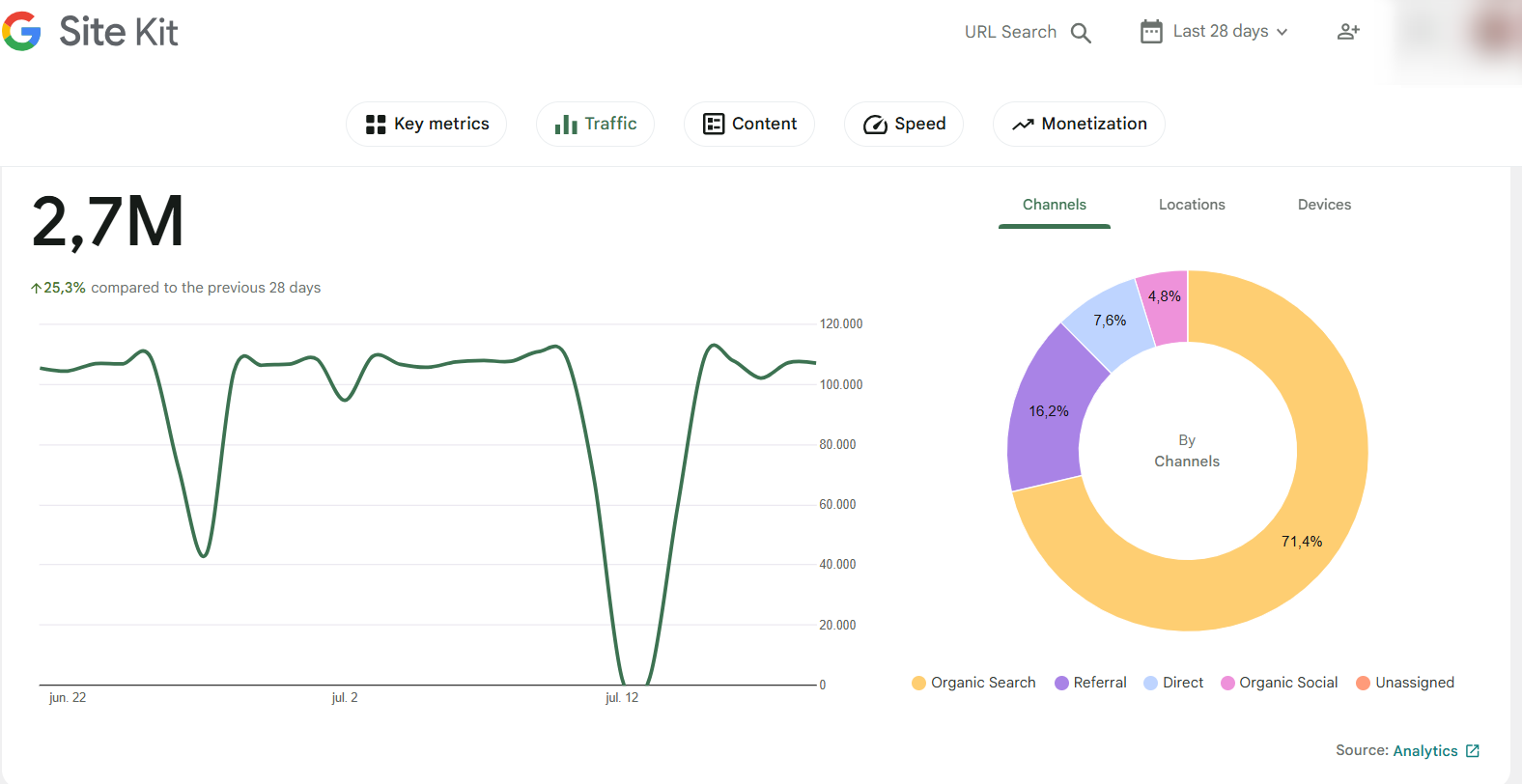Click the Traffic bar chart icon

(x=566, y=125)
